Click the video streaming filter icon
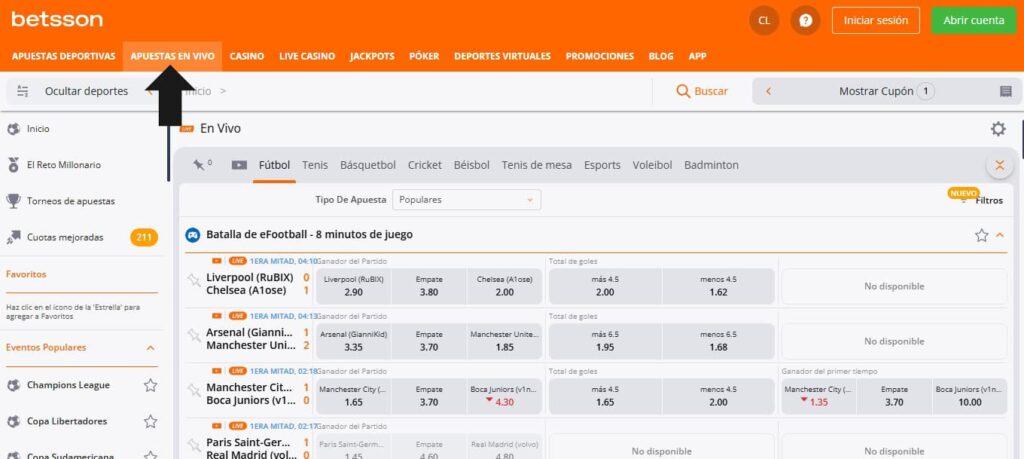The width and height of the screenshot is (1024, 459). tap(239, 165)
